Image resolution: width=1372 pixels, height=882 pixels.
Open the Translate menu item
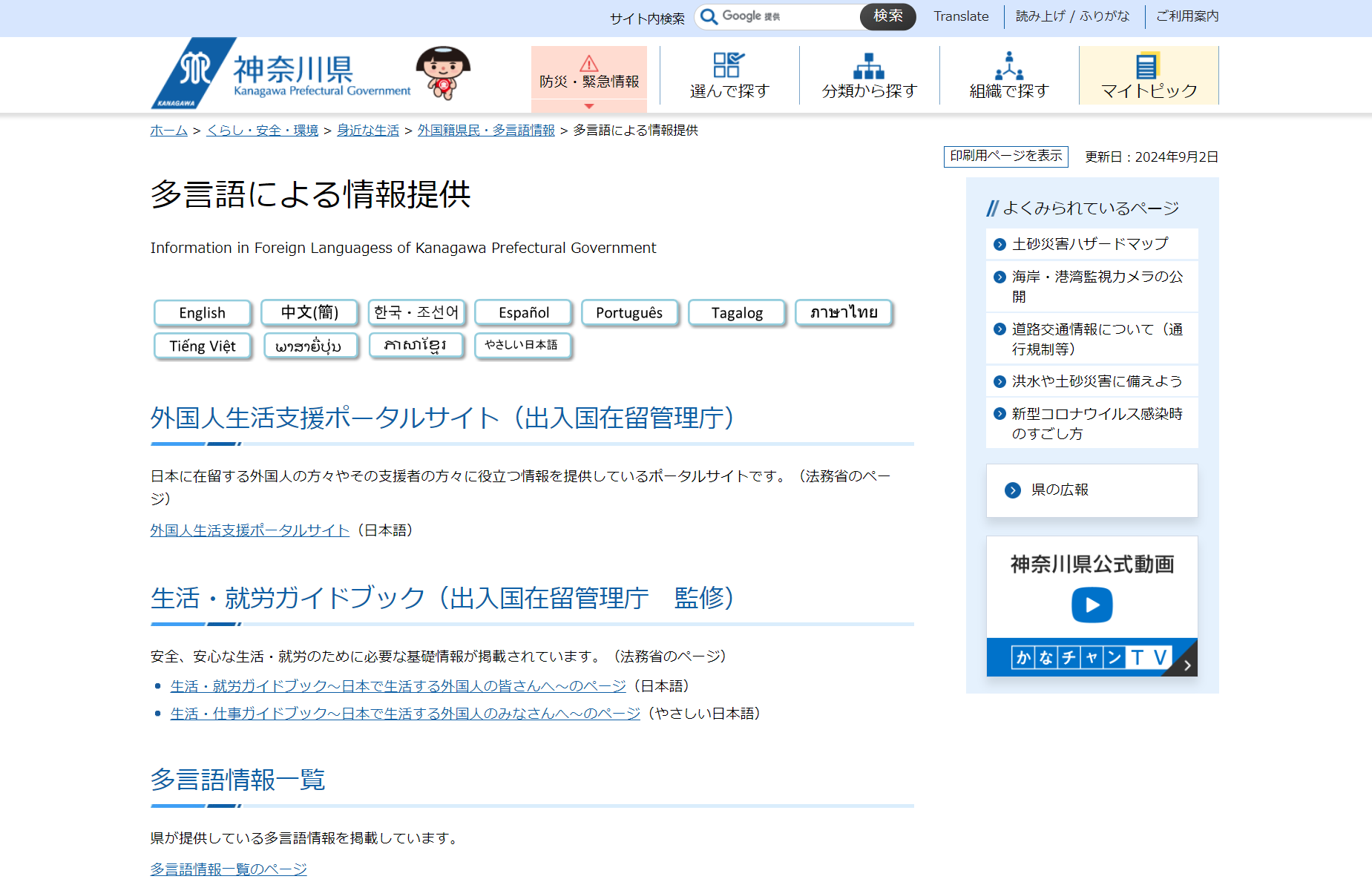961,16
